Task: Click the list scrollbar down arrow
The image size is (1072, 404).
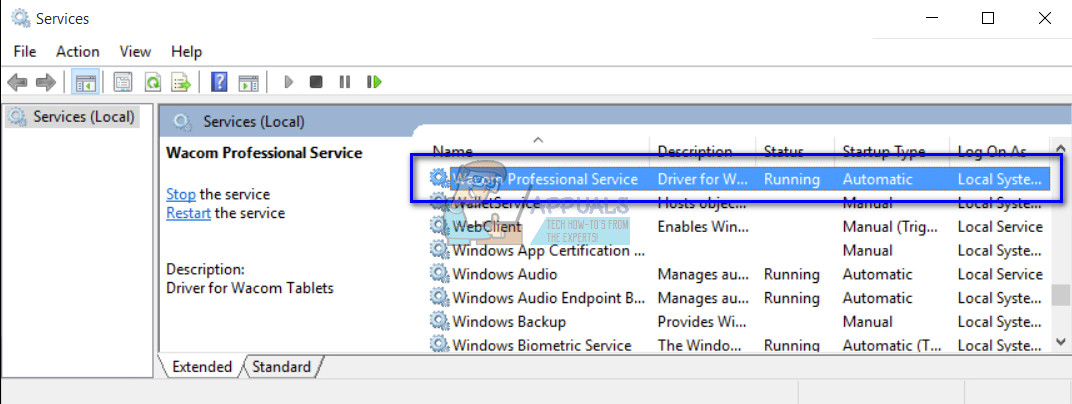Action: tap(1060, 342)
